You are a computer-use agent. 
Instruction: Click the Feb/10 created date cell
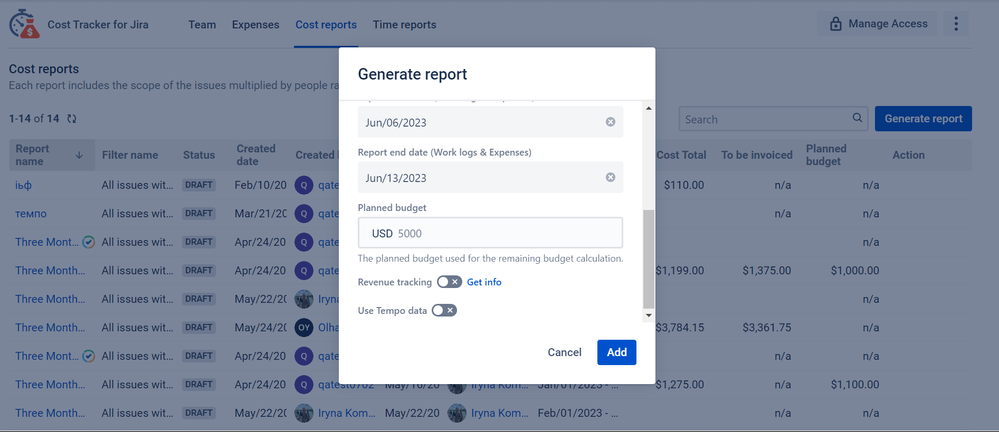point(261,185)
